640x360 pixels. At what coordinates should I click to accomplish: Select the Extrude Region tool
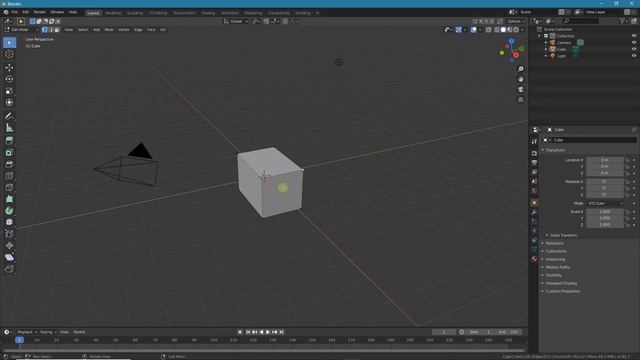(x=9, y=141)
